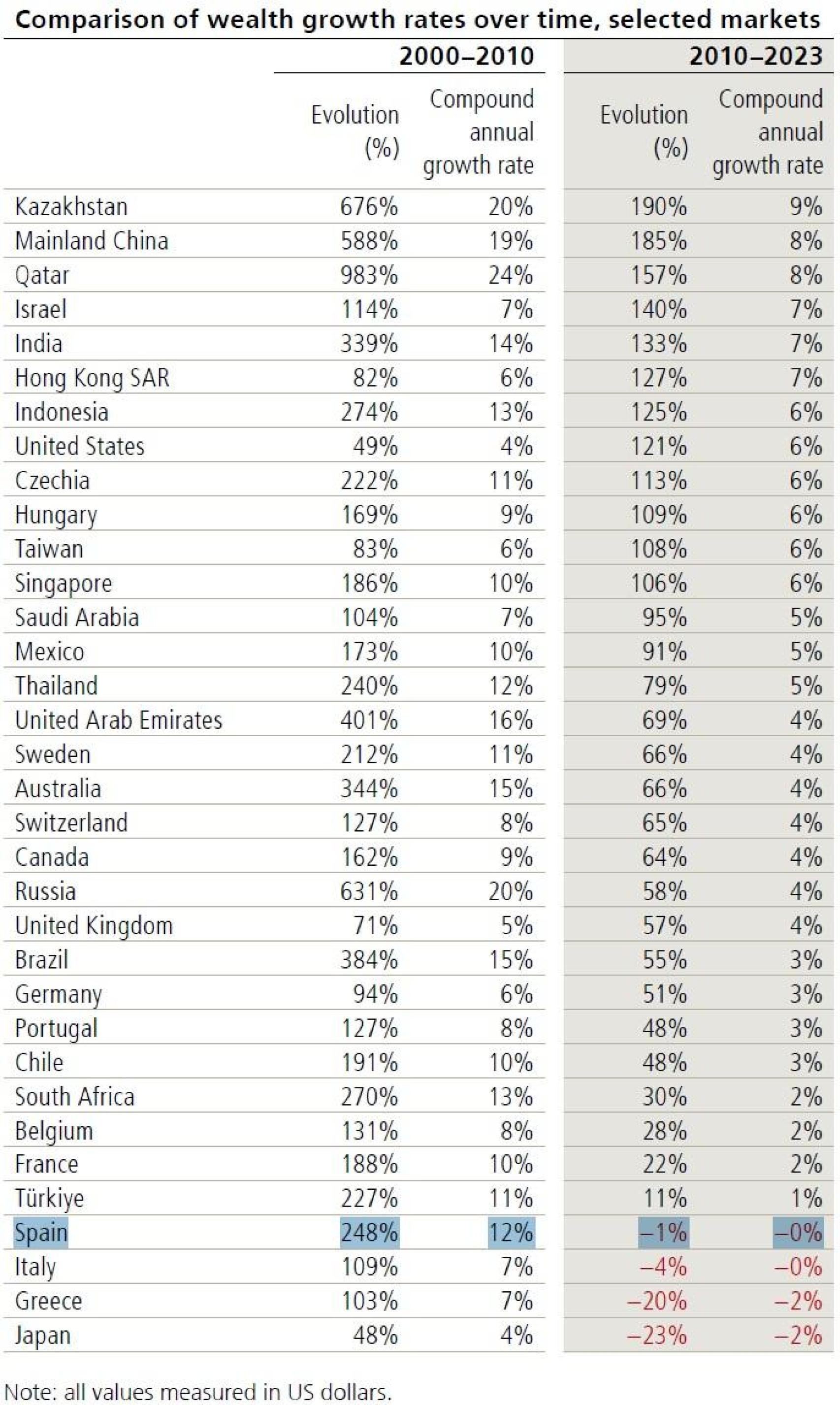
Task: Click Kazakhstan's 190% value for 2010–2023
Action: 659,207
